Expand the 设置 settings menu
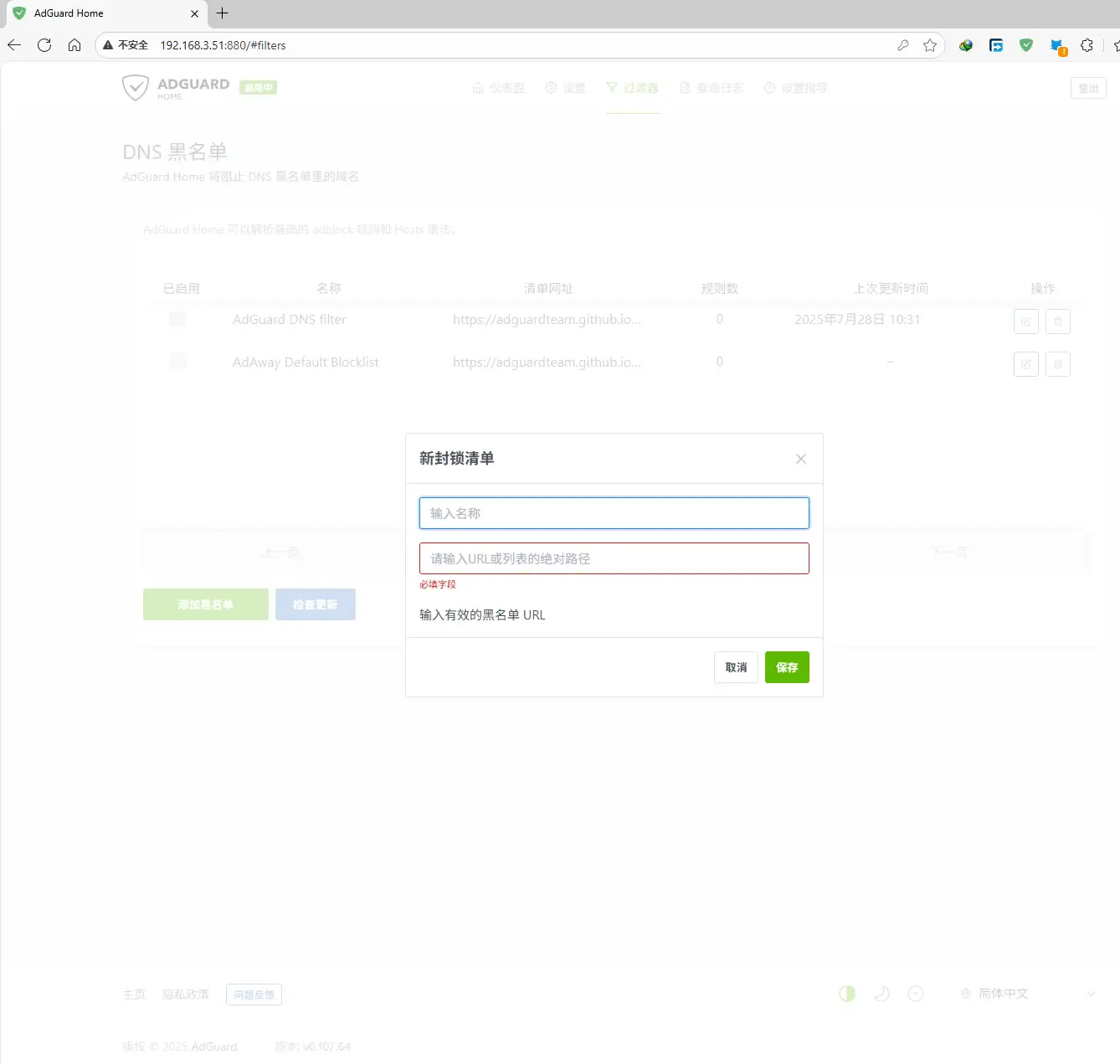 [565, 88]
